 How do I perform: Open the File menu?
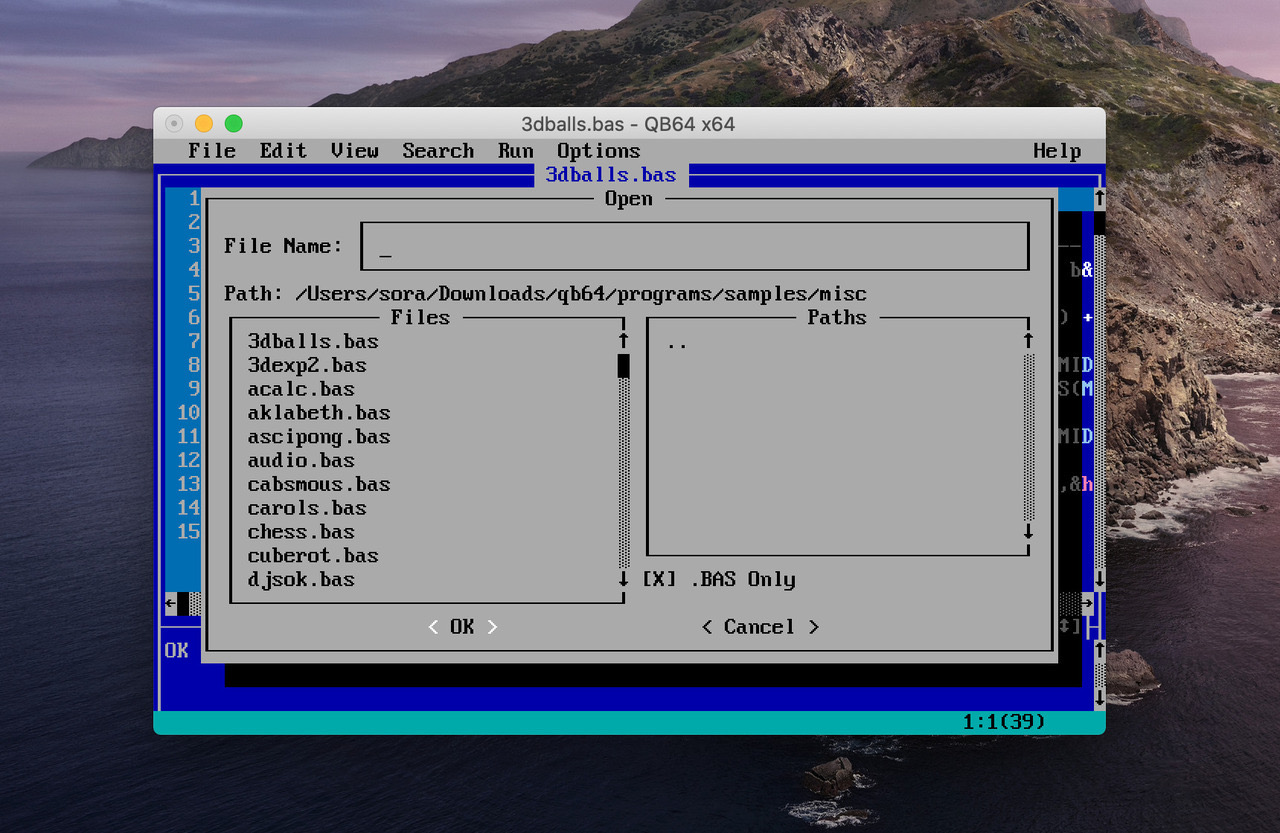(212, 151)
